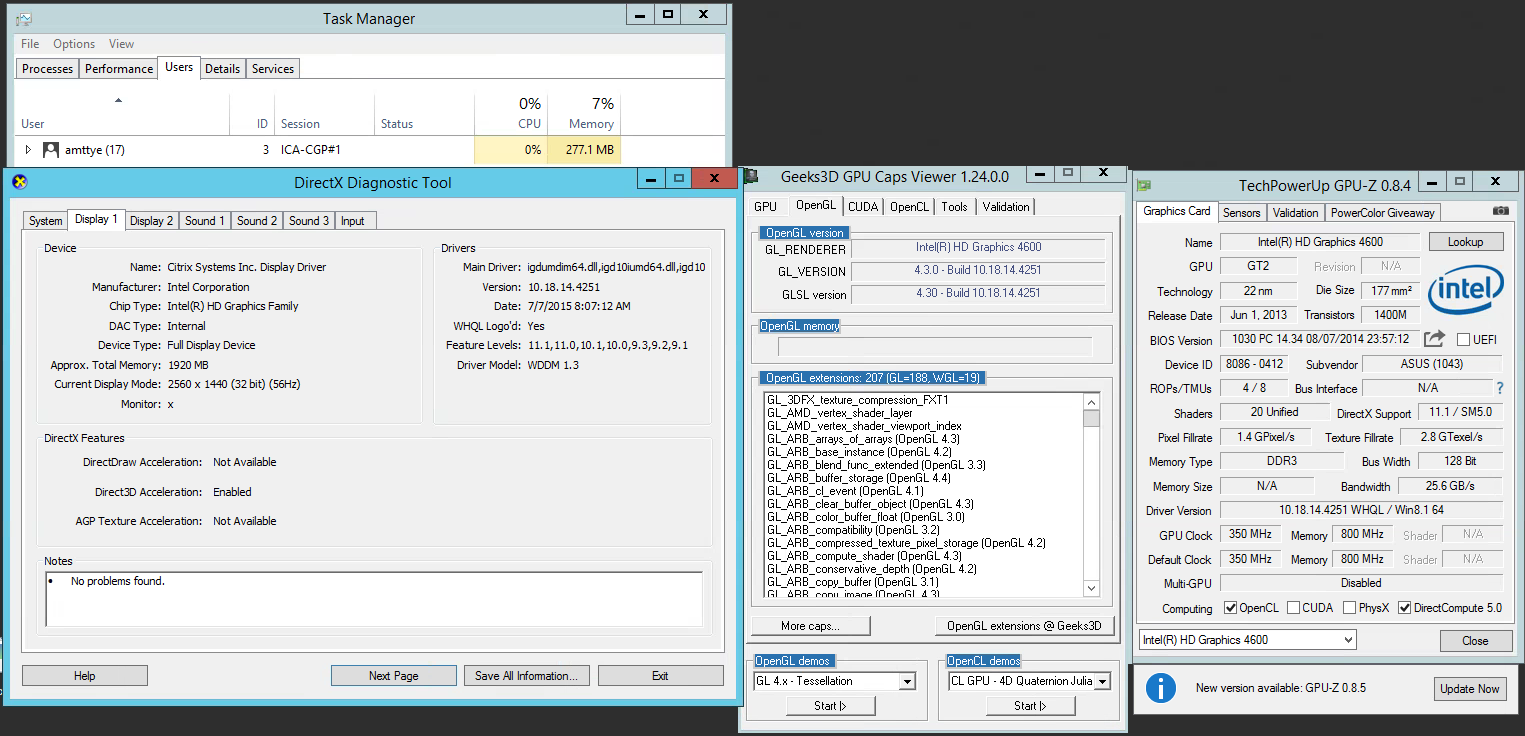The height and width of the screenshot is (736, 1525).
Task: Toggle the DirectCompute 5.0 checkbox
Action: [1405, 608]
